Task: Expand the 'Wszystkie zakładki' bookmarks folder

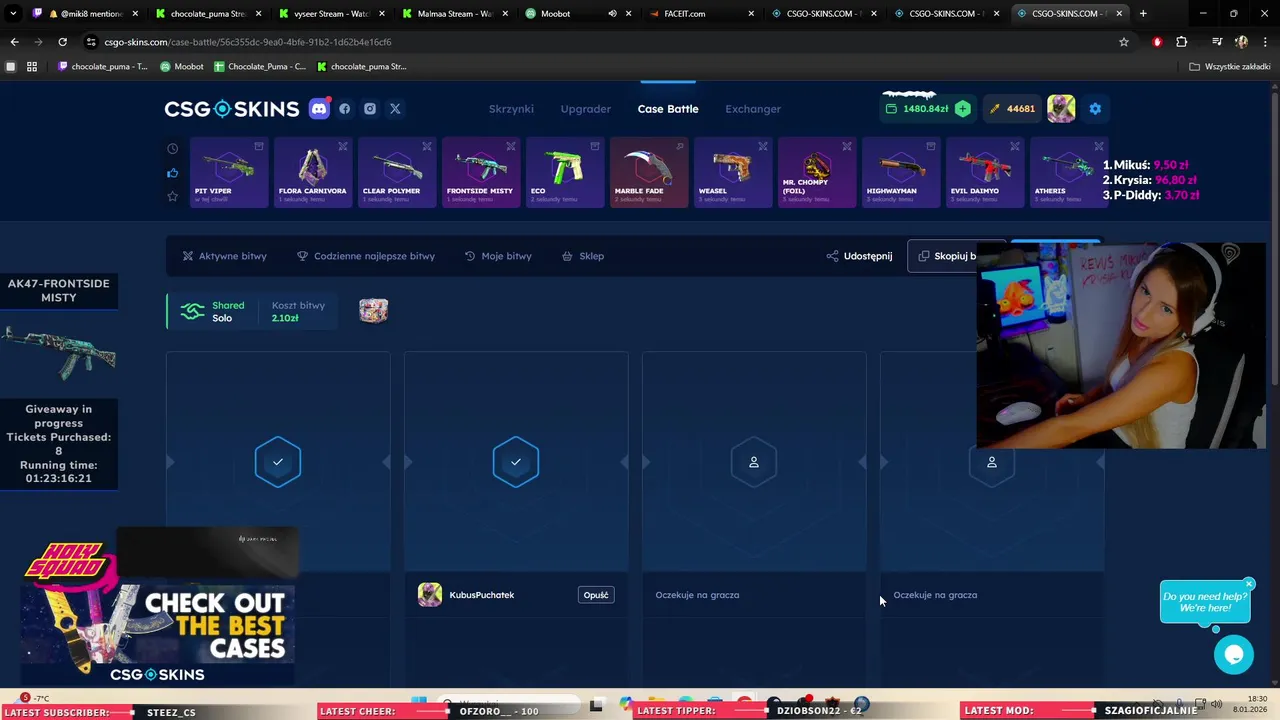Action: [1229, 67]
